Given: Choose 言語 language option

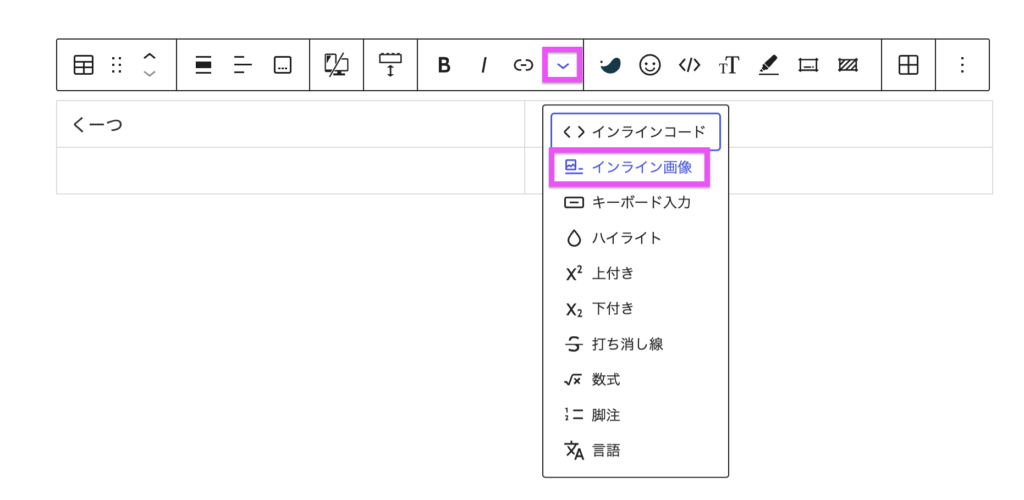Looking at the screenshot, I should point(635,450).
